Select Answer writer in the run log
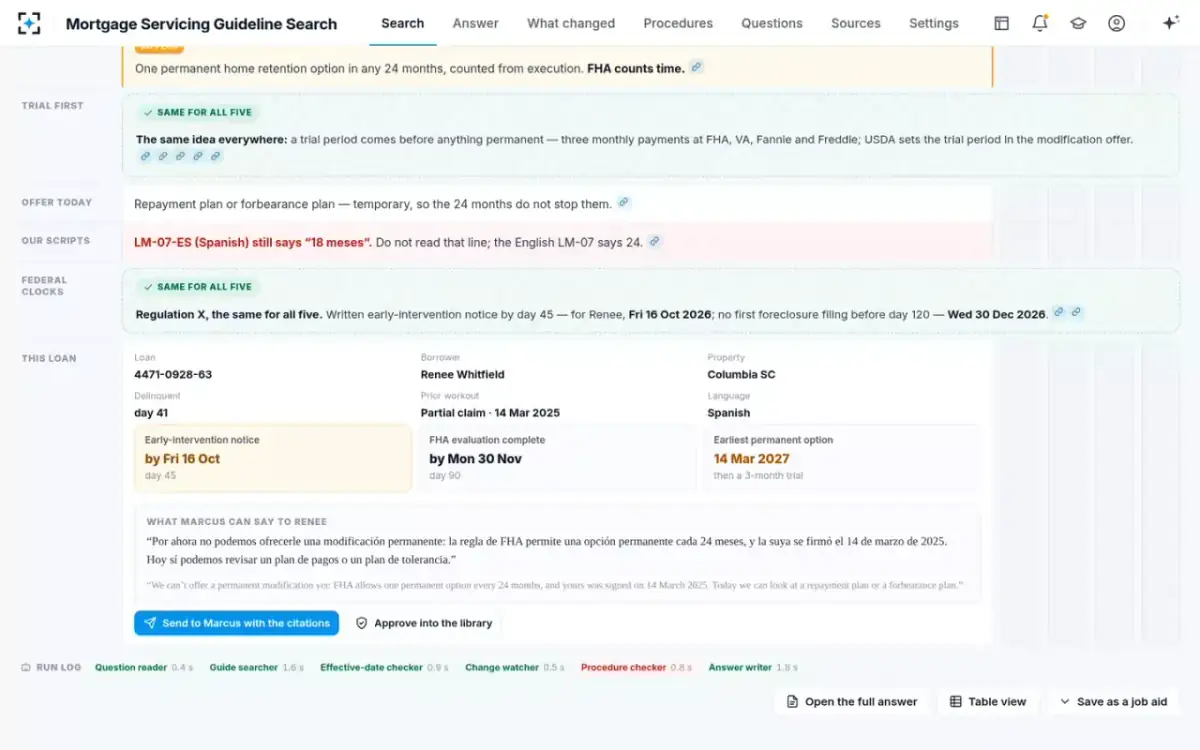The width and height of the screenshot is (1200, 750). [x=740, y=667]
